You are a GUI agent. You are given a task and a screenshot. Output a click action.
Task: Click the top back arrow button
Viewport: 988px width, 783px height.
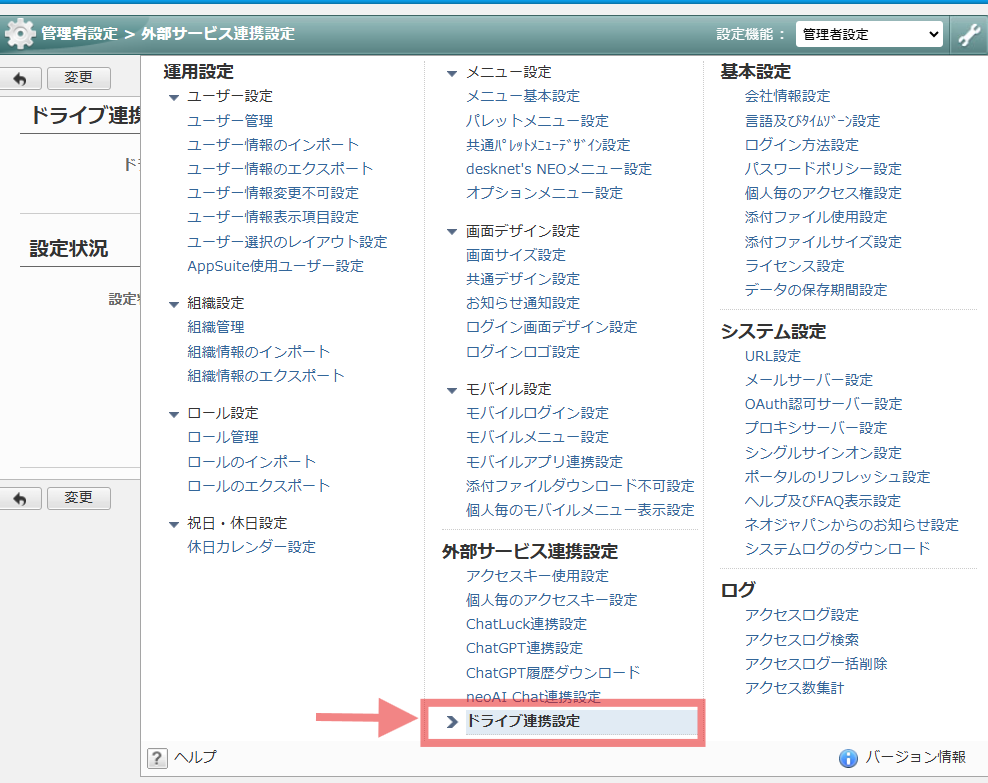coord(20,78)
